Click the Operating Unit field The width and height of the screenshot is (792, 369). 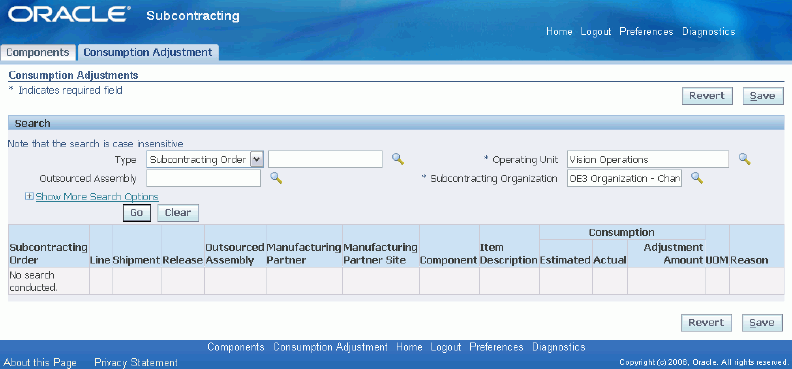(x=648, y=160)
